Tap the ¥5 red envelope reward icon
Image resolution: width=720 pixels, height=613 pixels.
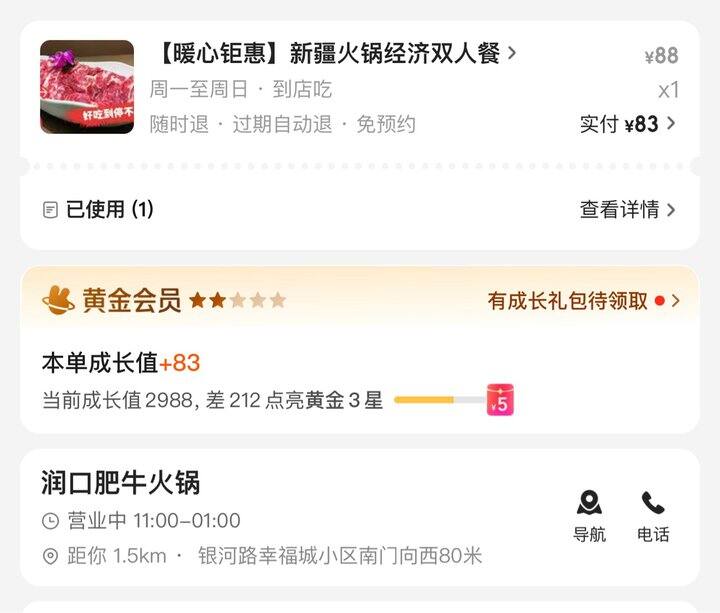[x=500, y=399]
